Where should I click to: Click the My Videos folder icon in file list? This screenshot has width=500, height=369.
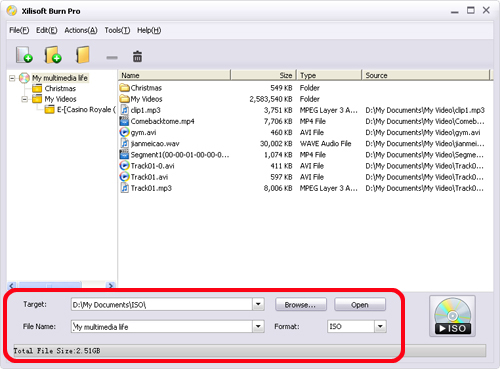click(x=124, y=99)
